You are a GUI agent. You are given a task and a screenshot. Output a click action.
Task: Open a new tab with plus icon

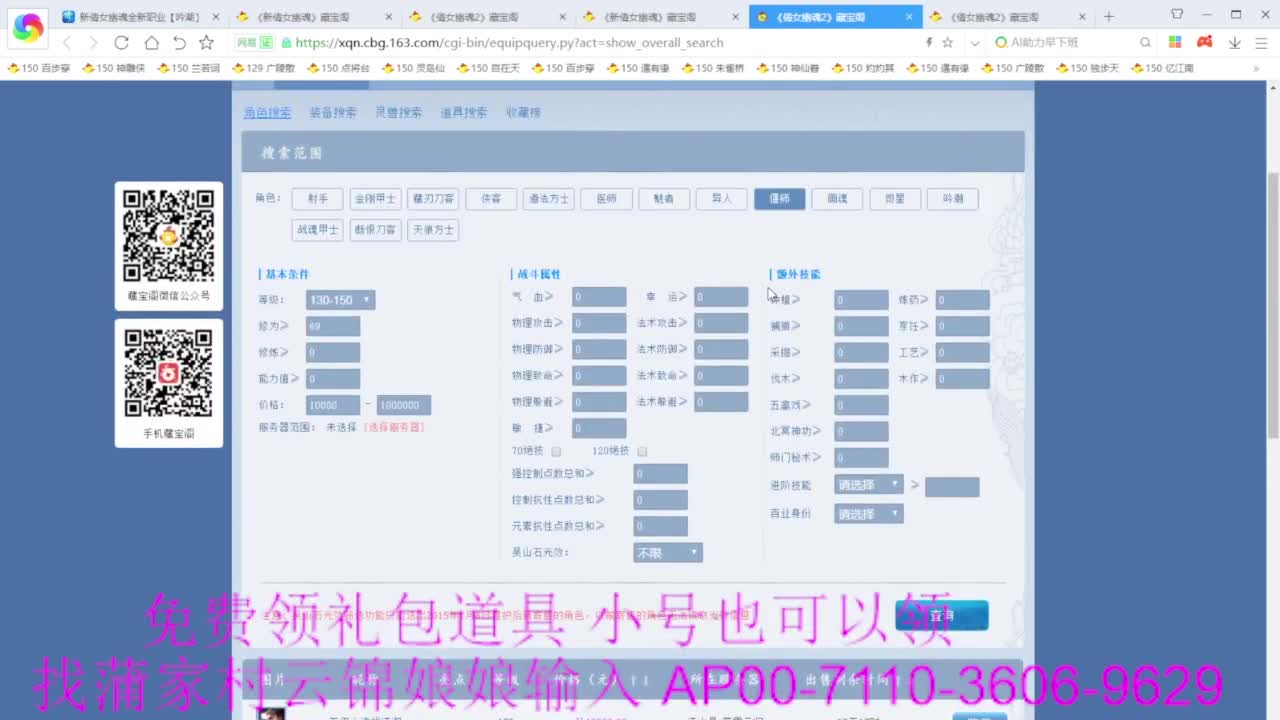click(1109, 16)
